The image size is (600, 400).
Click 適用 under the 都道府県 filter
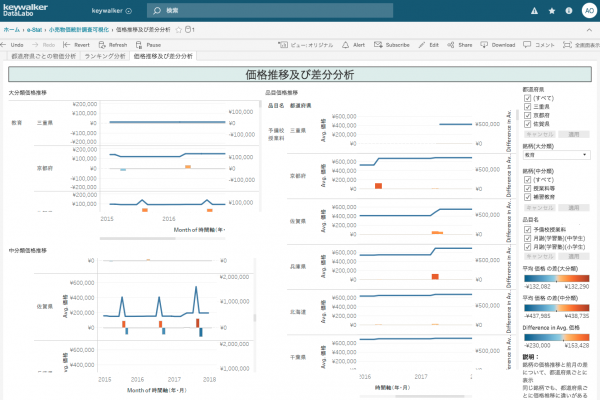tap(574, 134)
